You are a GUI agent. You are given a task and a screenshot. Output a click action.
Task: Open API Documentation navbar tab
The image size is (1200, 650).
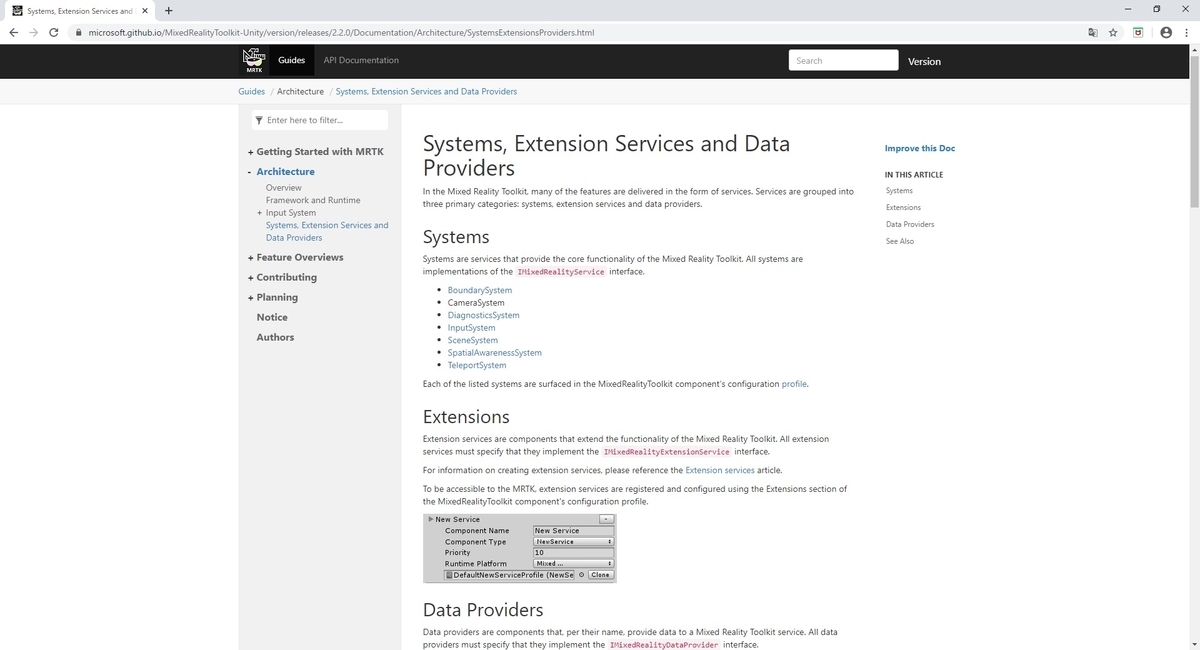click(361, 60)
